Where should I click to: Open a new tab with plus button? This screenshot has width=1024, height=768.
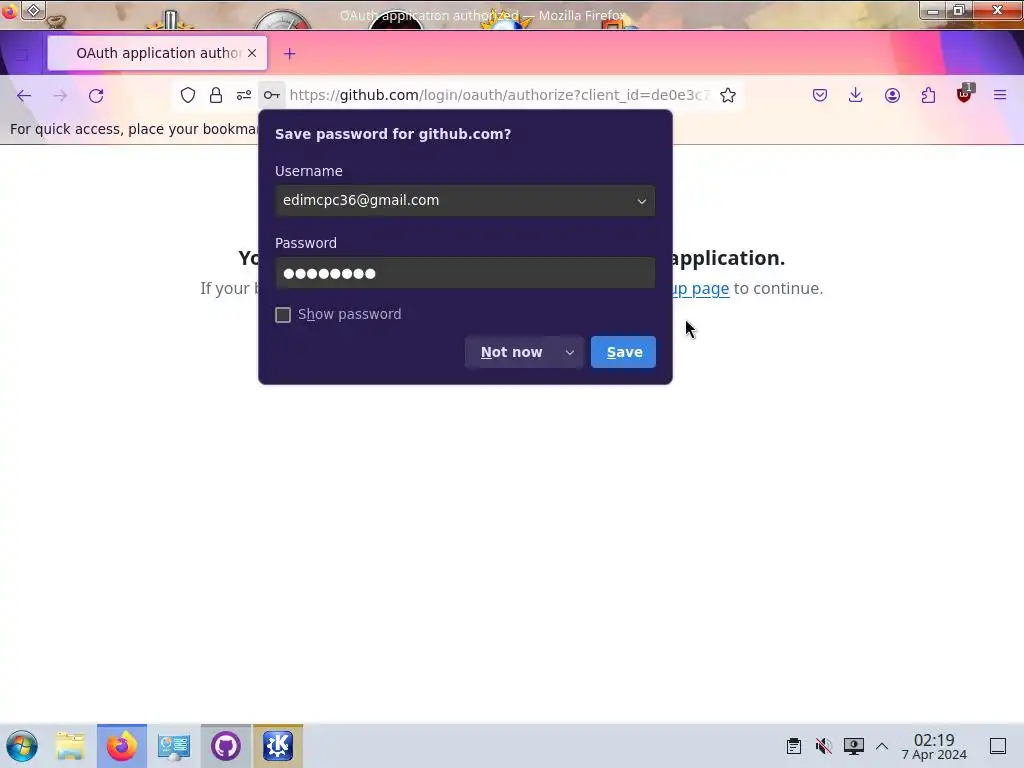(x=289, y=54)
